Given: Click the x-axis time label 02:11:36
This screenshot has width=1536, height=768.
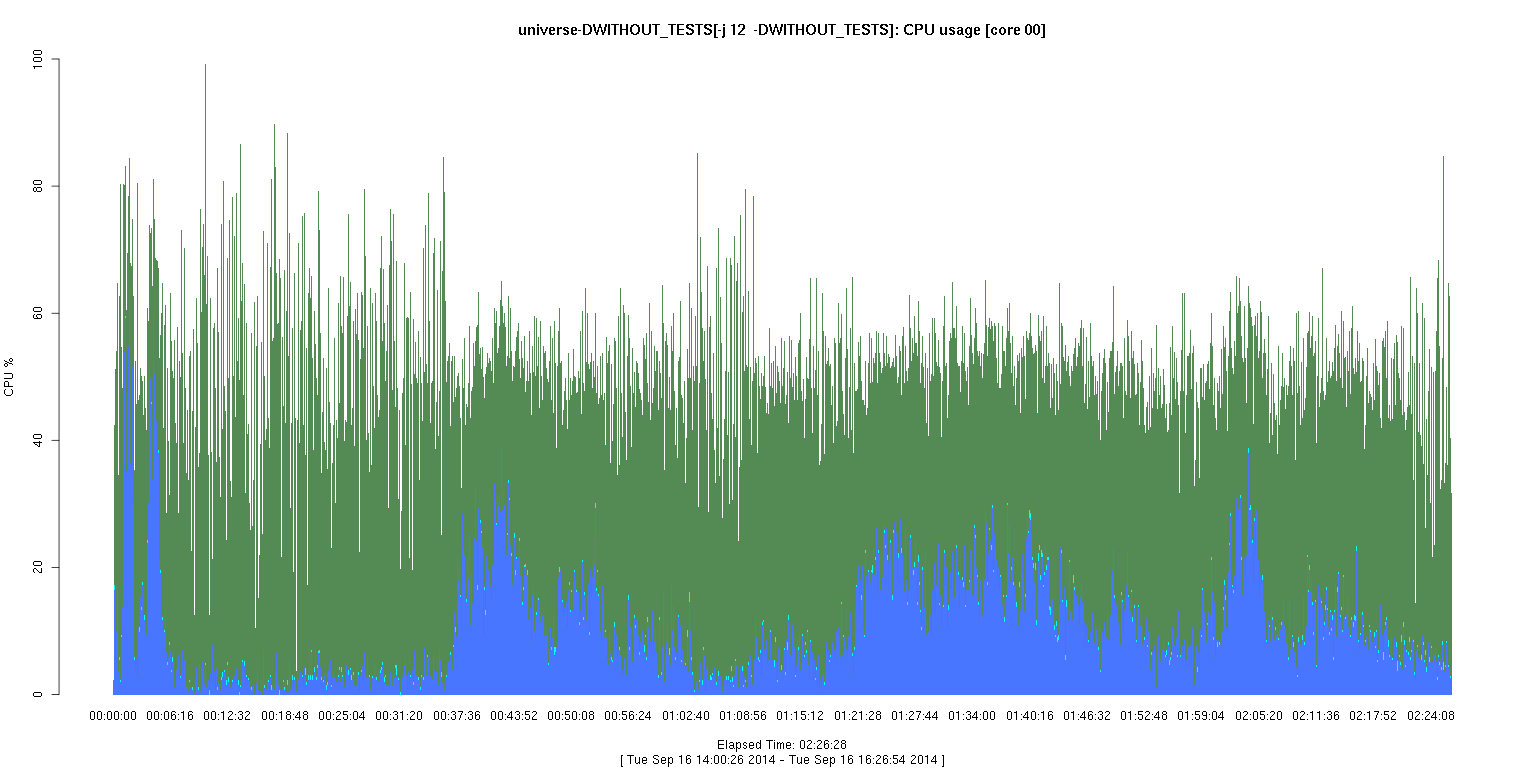Looking at the screenshot, I should coord(1316,716).
